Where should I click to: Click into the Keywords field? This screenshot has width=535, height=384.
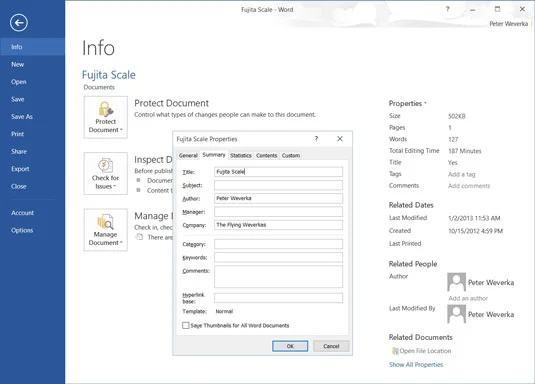(278, 257)
